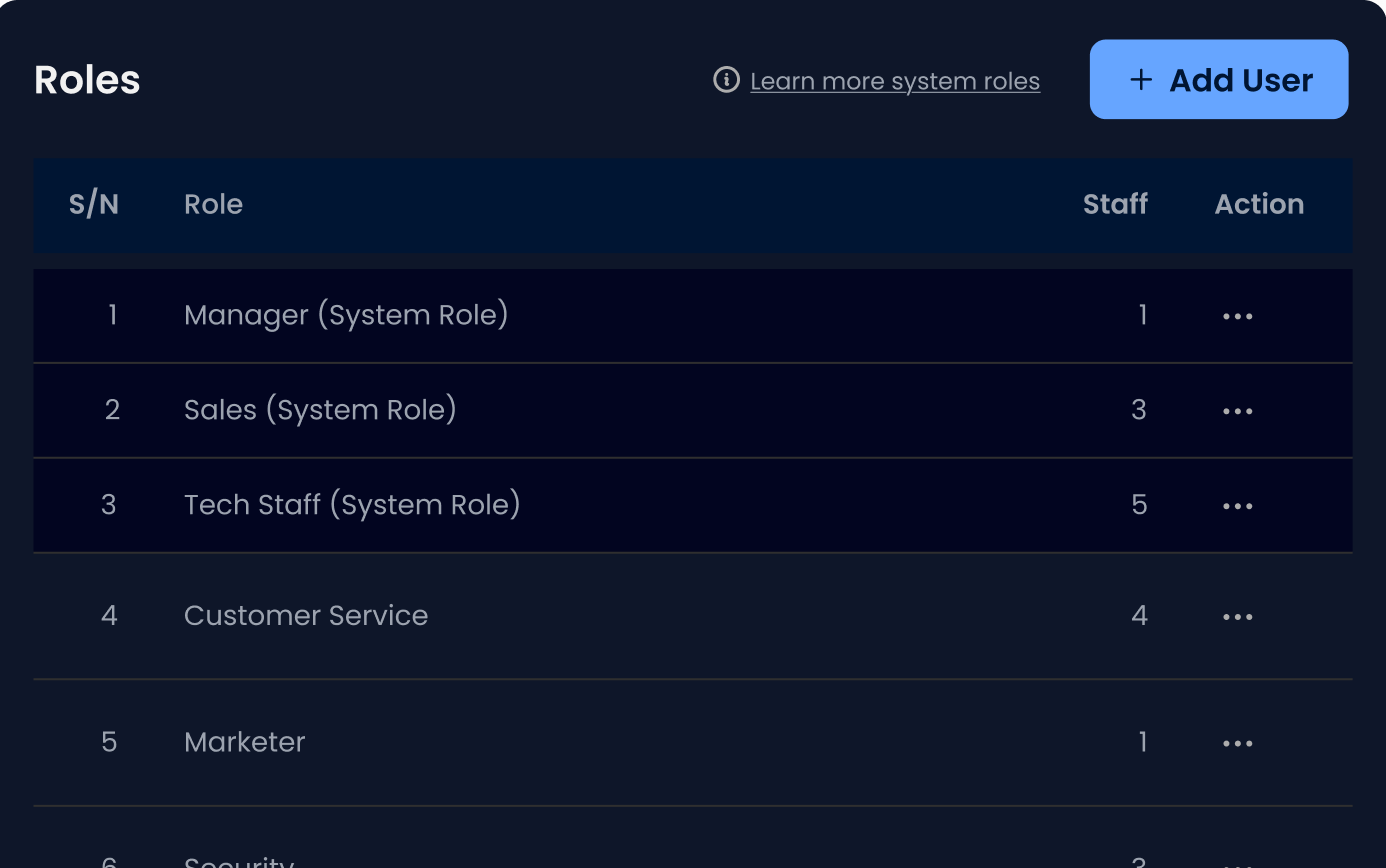Sort by the Staff column header
The height and width of the screenshot is (868, 1386).
1115,204
